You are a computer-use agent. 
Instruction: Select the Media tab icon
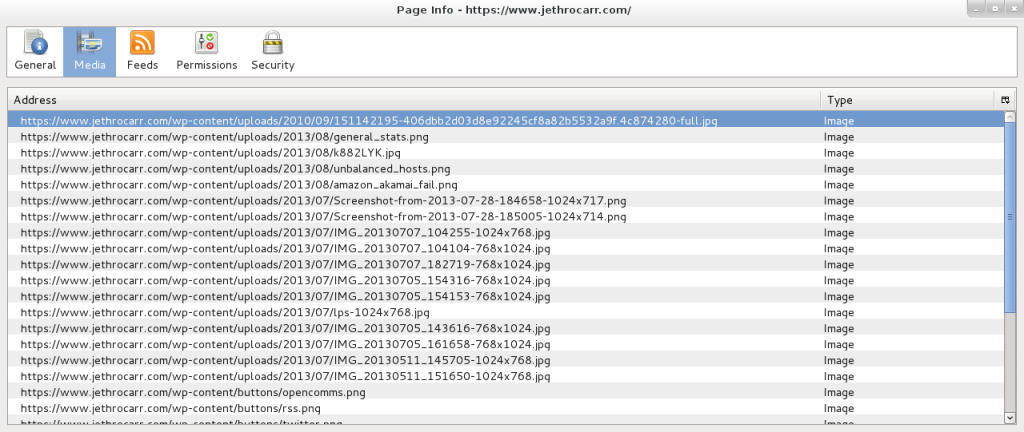click(x=89, y=43)
